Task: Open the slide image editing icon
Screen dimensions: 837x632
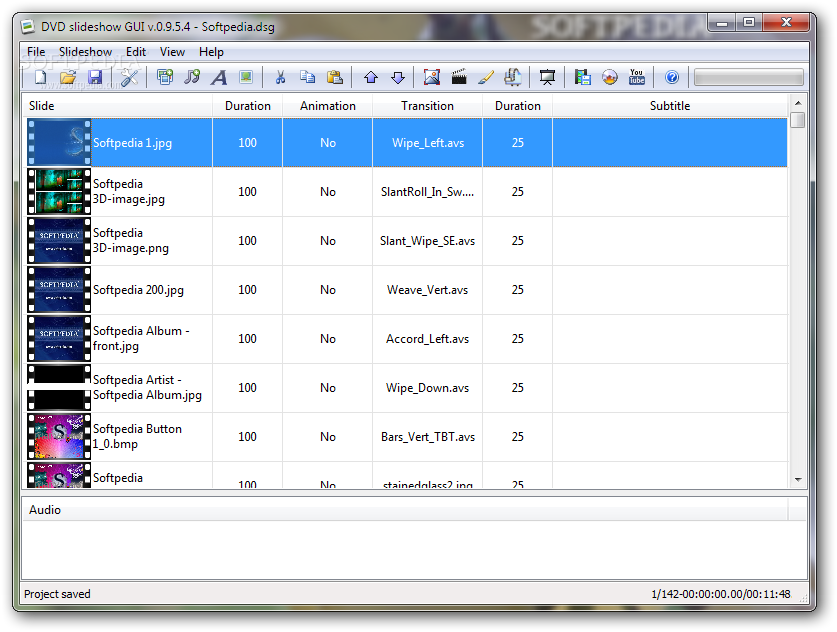Action: (x=432, y=77)
